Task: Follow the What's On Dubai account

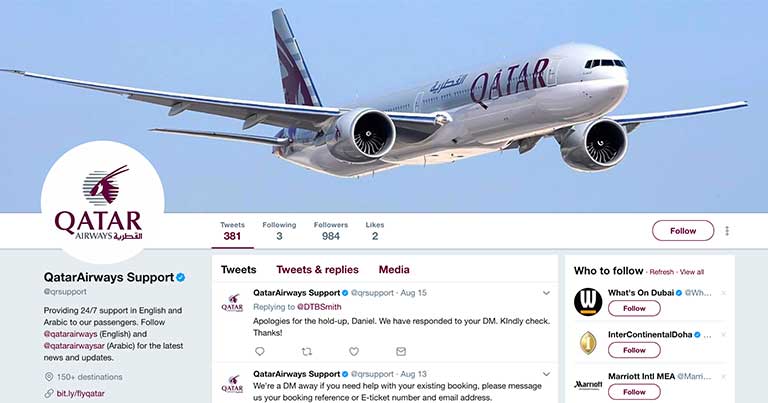Action: point(634,308)
